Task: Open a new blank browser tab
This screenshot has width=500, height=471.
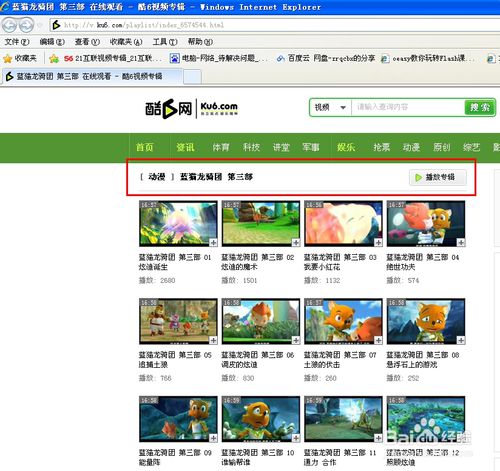Action: pyautogui.click(x=192, y=77)
